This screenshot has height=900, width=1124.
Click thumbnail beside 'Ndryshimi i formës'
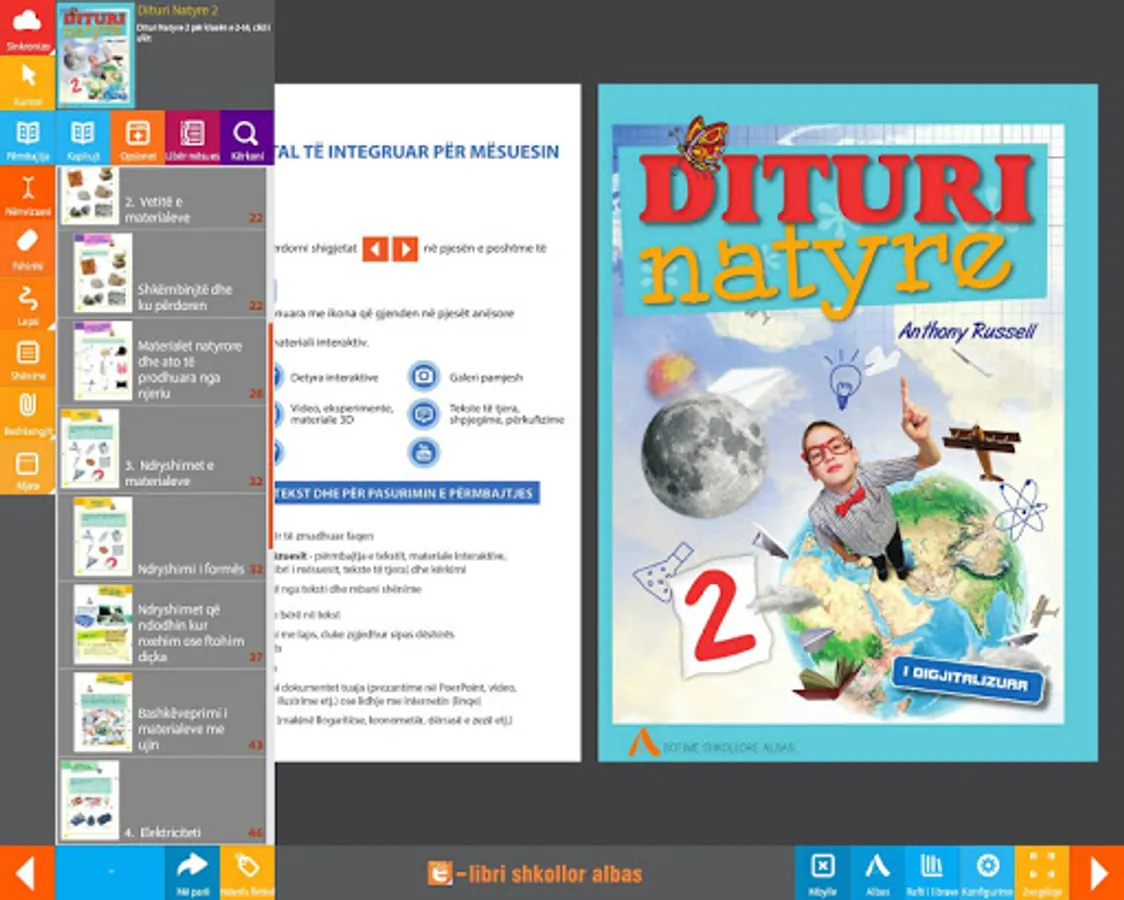point(103,537)
